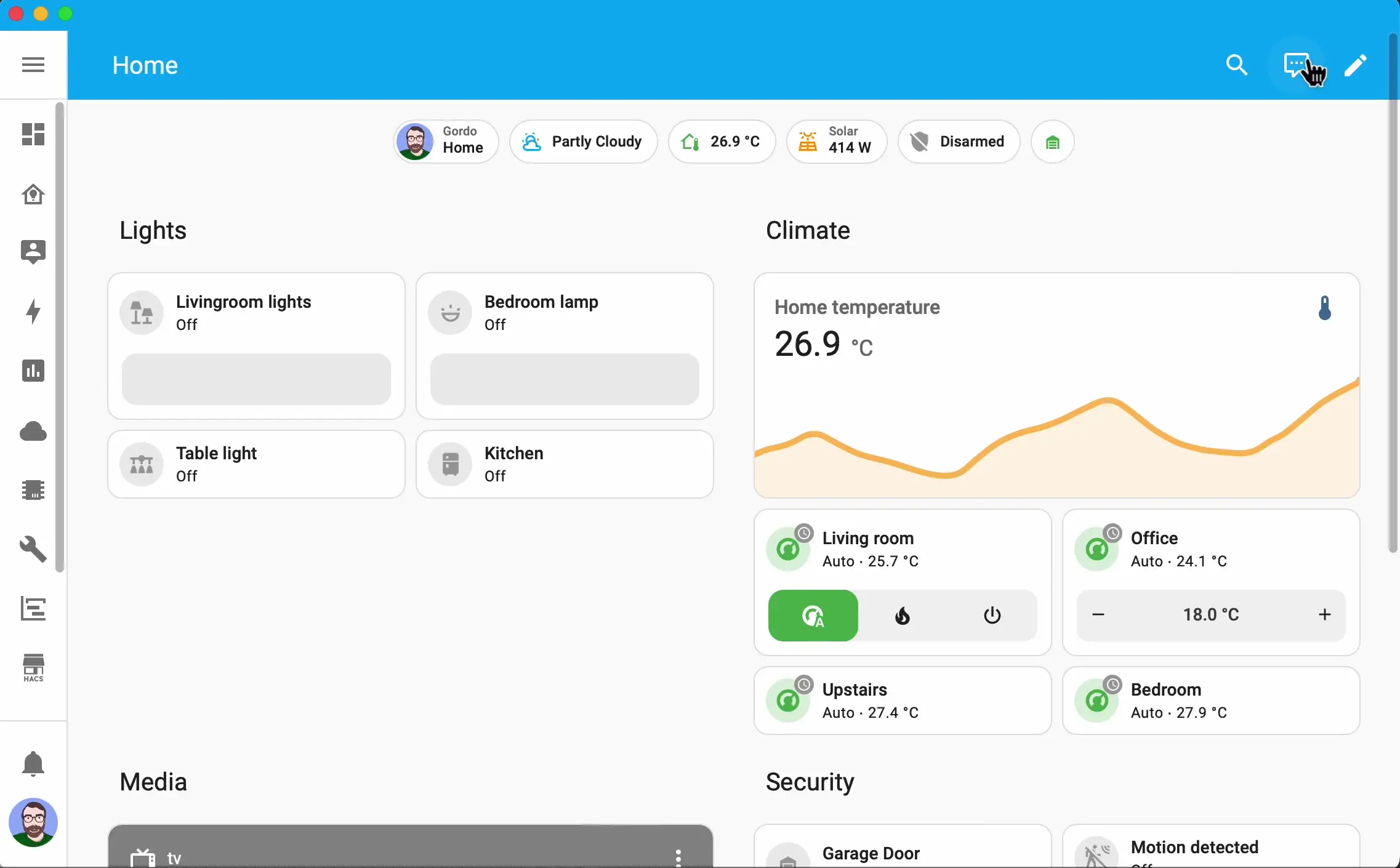Open the History panel chart icon
The height and width of the screenshot is (868, 1400).
point(33,371)
